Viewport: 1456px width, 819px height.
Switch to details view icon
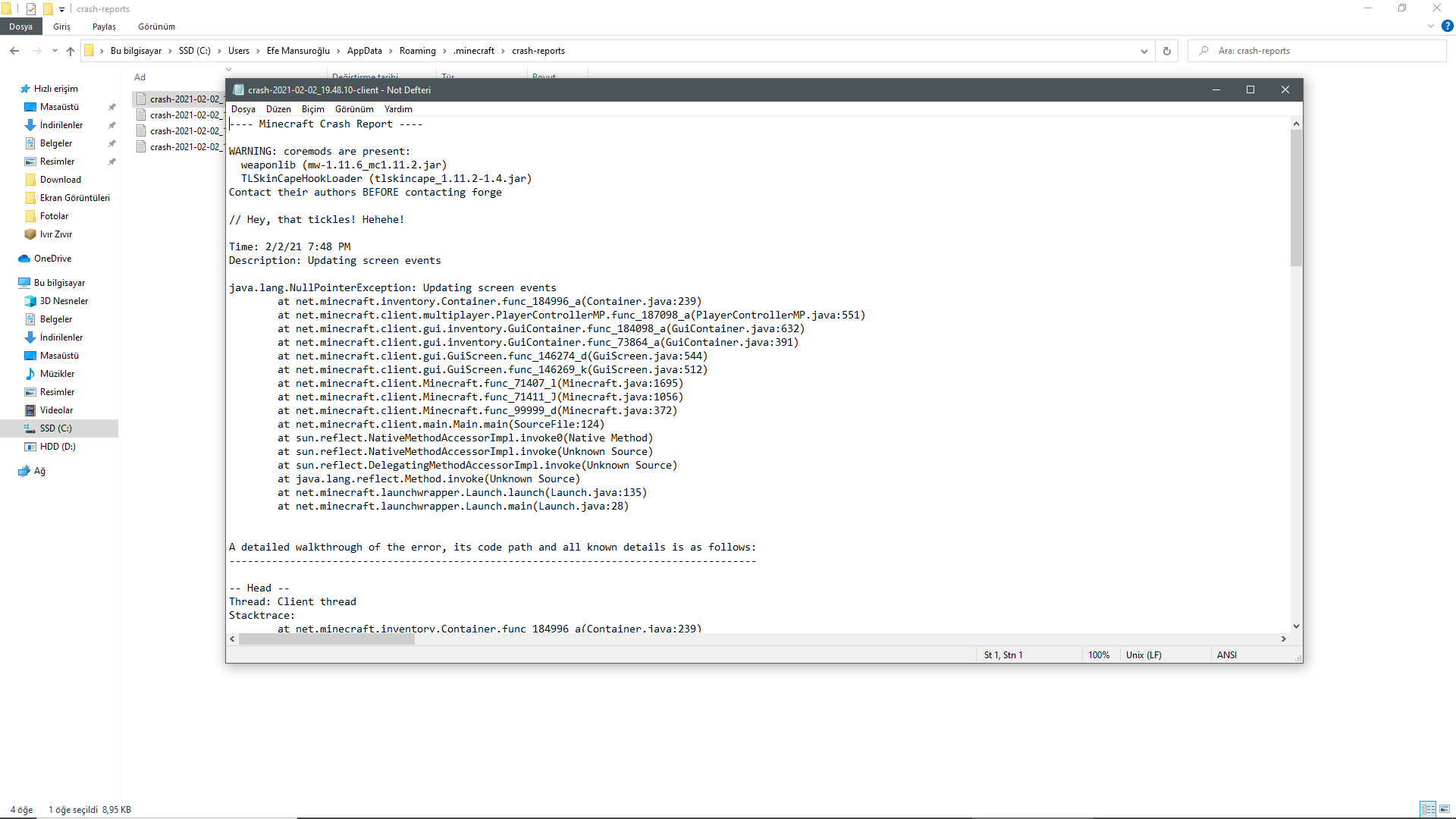pos(1428,809)
